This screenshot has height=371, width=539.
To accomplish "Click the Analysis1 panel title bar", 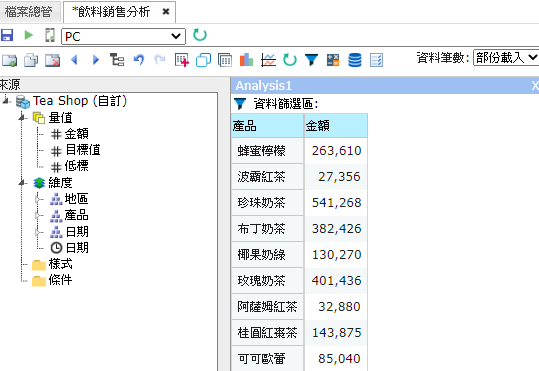I will [385, 86].
